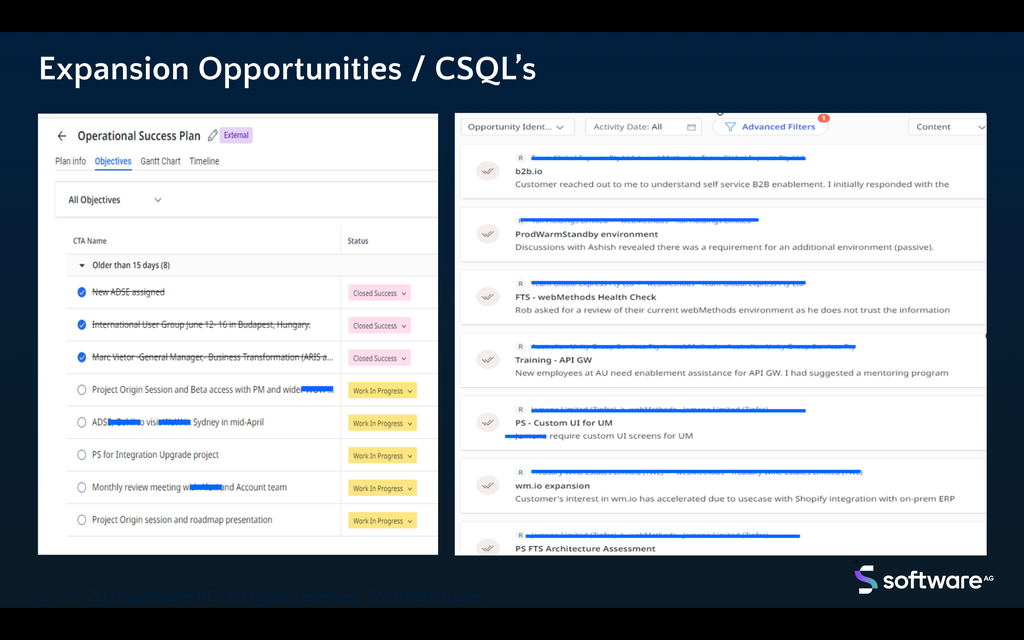Mark the Sydney in mid-April visit complete
The image size is (1024, 640).
pos(82,423)
